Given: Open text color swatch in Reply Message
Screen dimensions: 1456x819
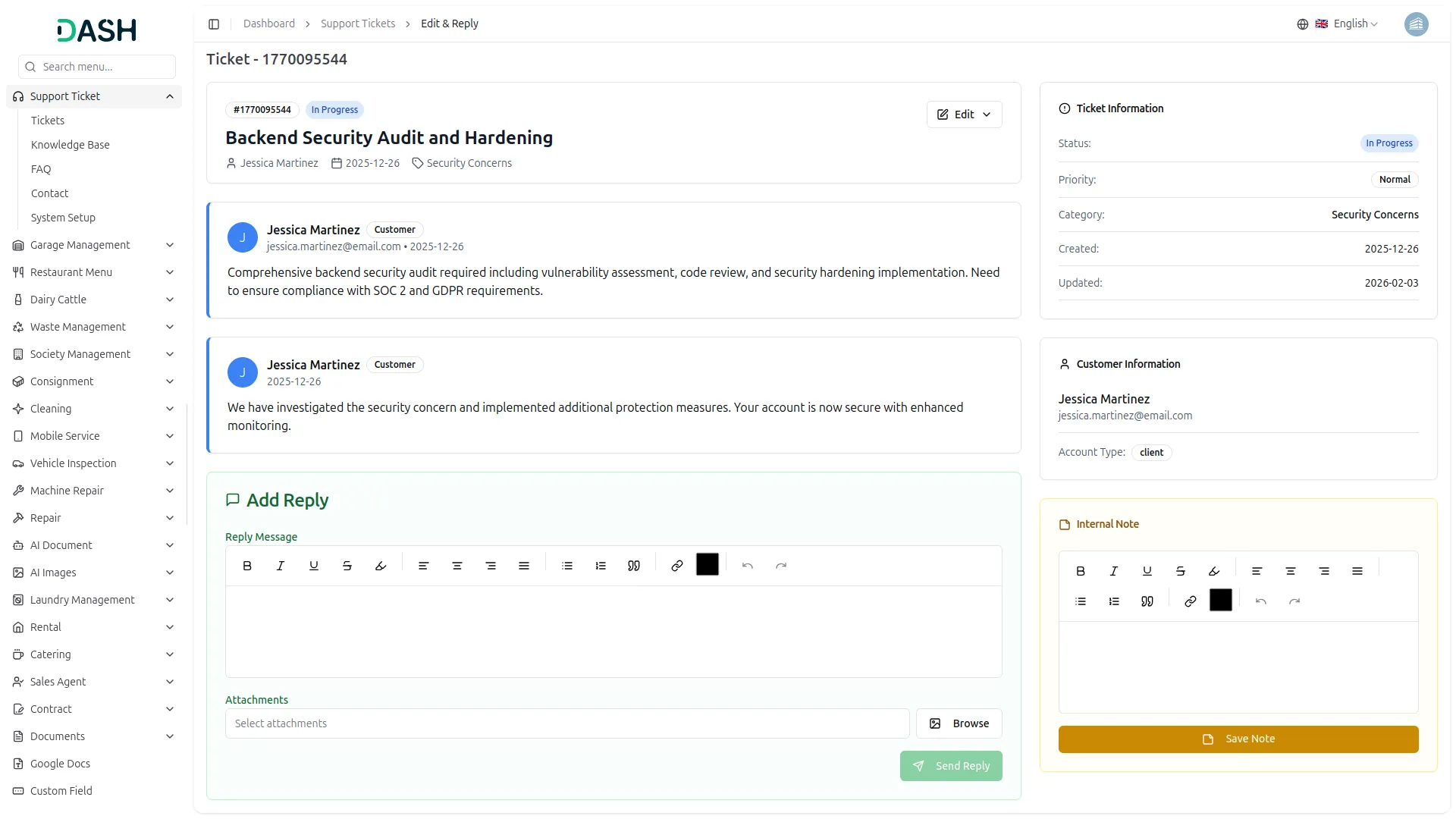Looking at the screenshot, I should coord(707,565).
